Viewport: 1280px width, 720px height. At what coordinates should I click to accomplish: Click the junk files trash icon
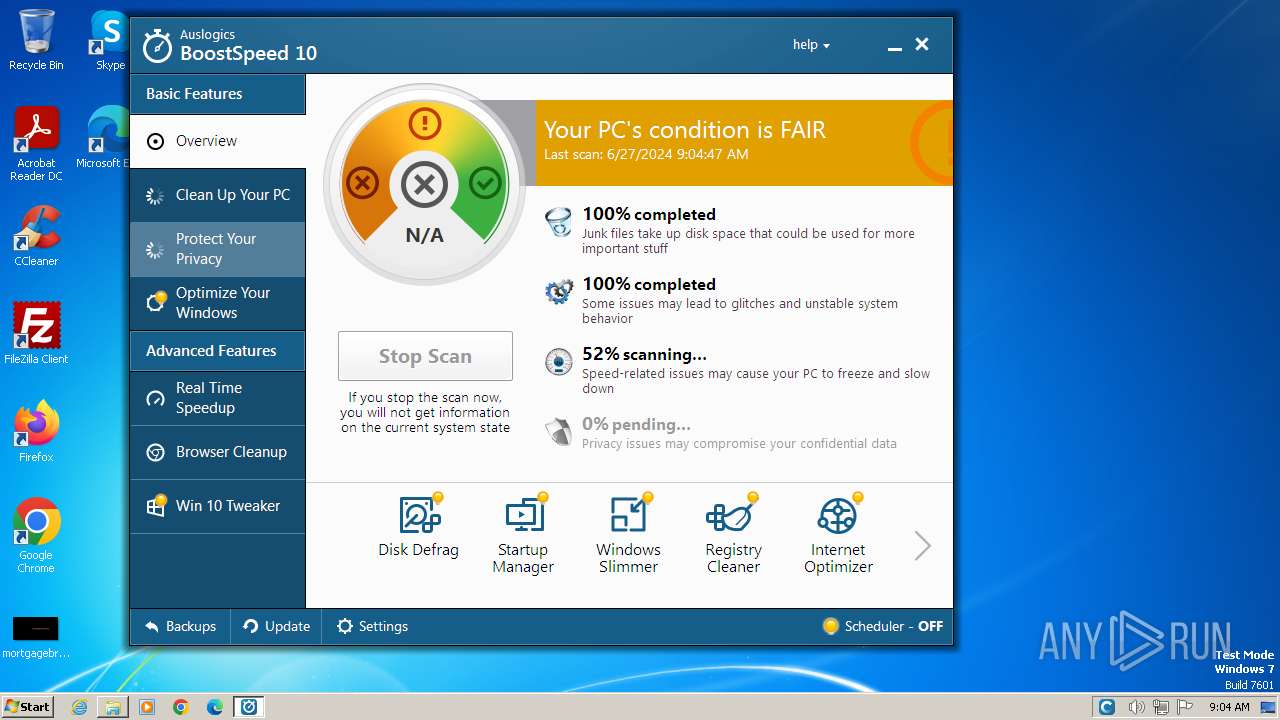[x=559, y=222]
